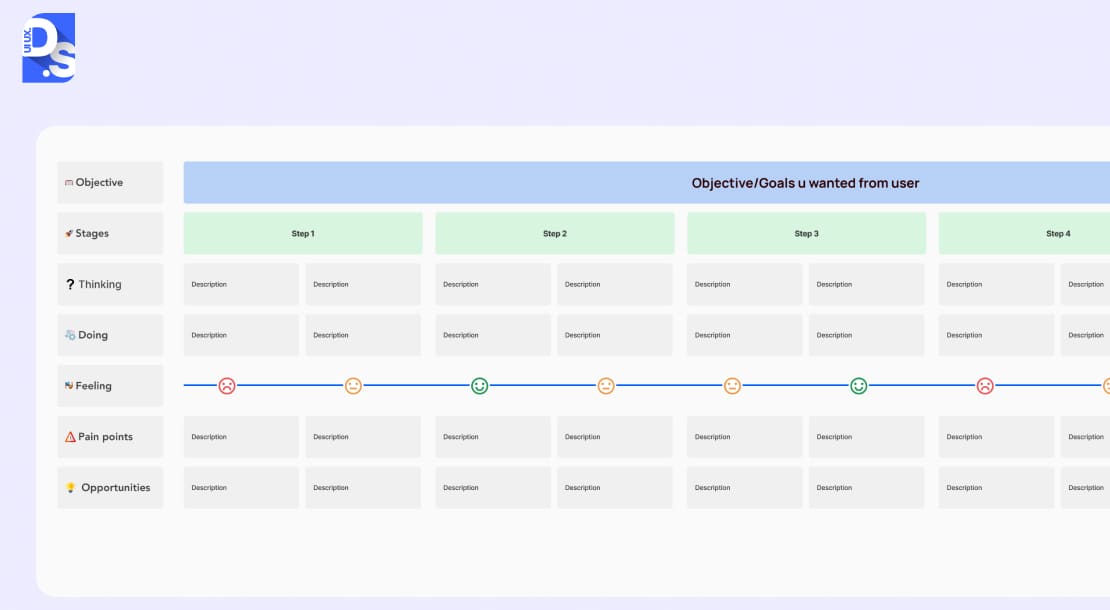Click the question mark icon beside Thinking

[x=70, y=285]
